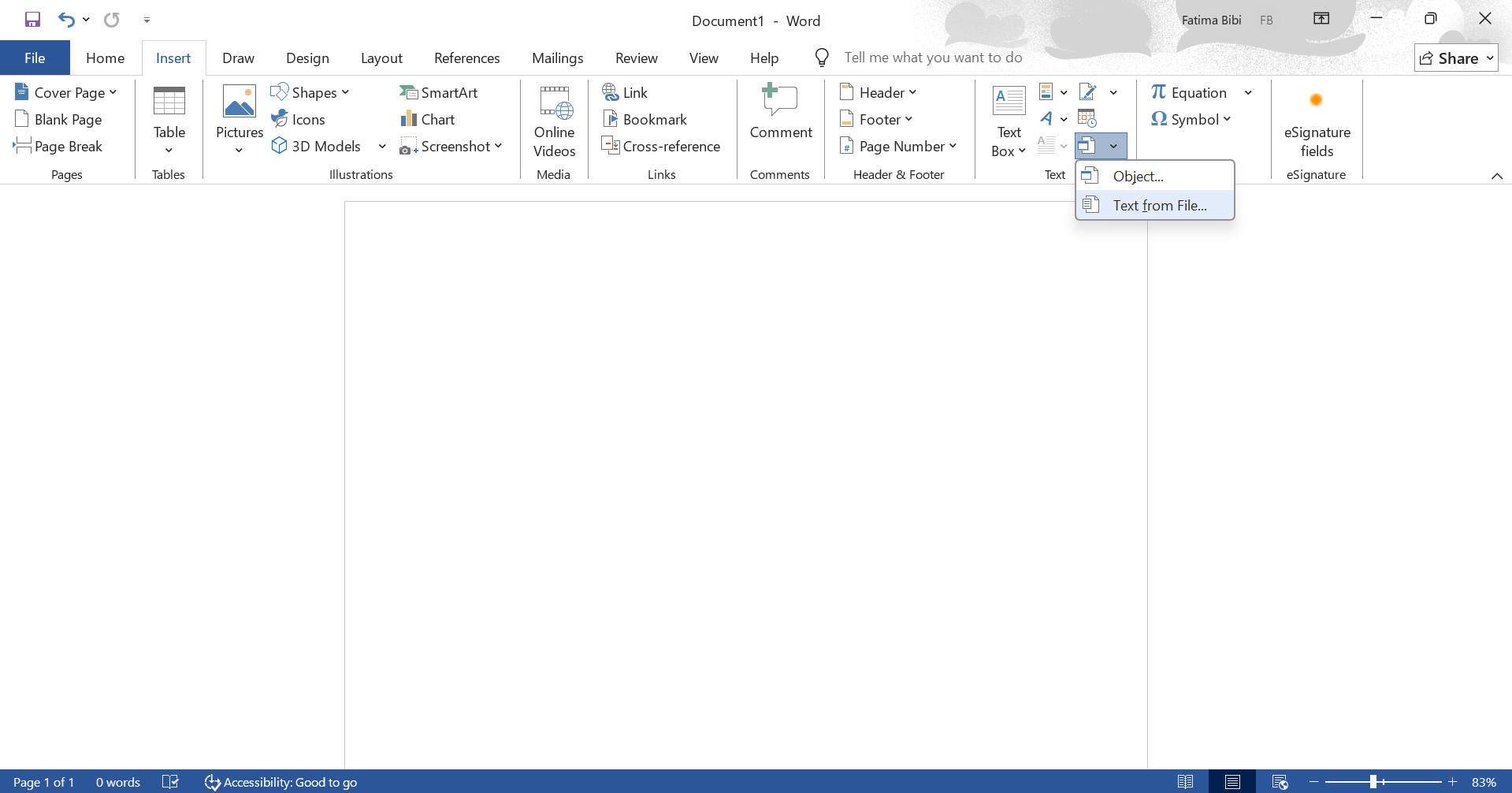Screen dimensions: 1512x793
Task: Switch to Read Mode view
Action: [1185, 782]
